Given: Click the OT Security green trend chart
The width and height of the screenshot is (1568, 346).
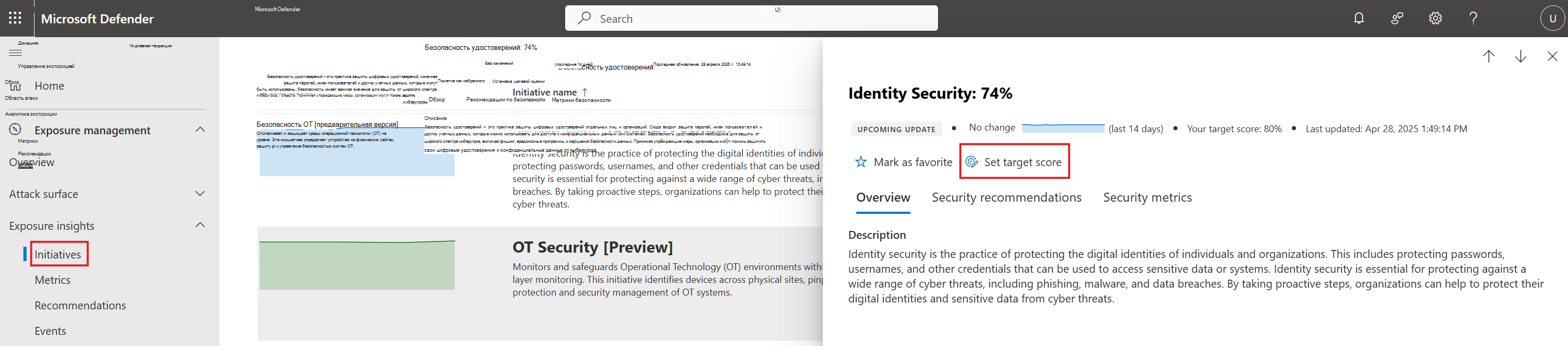Looking at the screenshot, I should pos(357,265).
